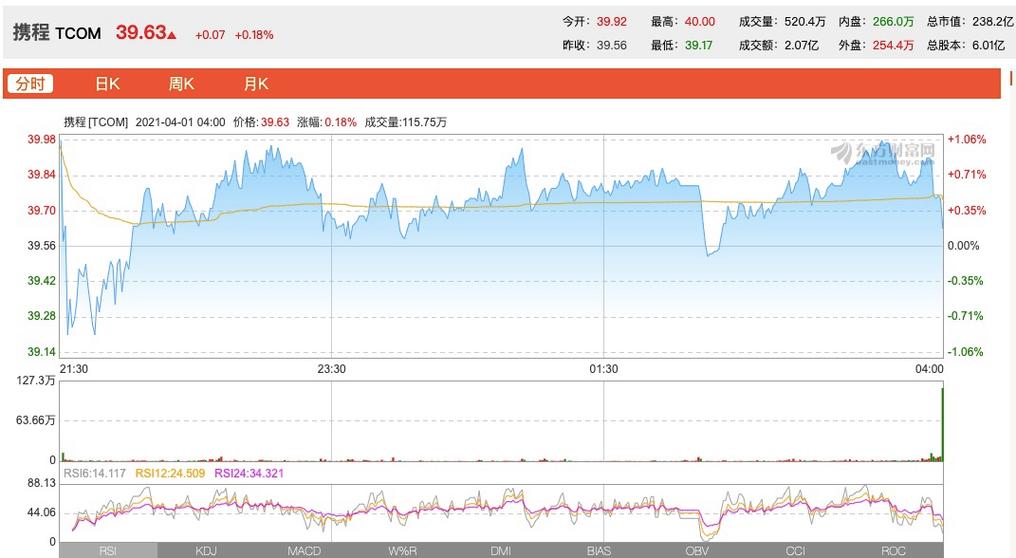Click the 外盘 254.4万 value
Image resolution: width=1016 pixels, height=558 pixels.
(x=893, y=45)
